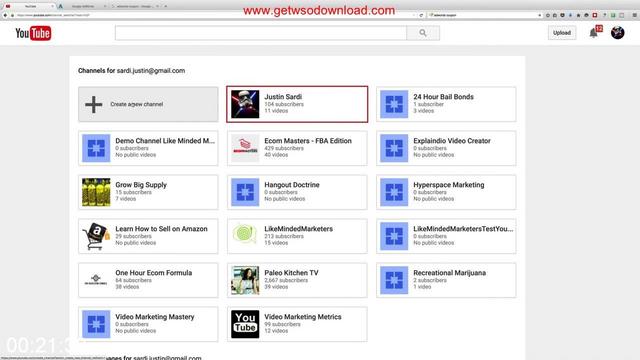Switch to the second browser tab

pos(83,6)
